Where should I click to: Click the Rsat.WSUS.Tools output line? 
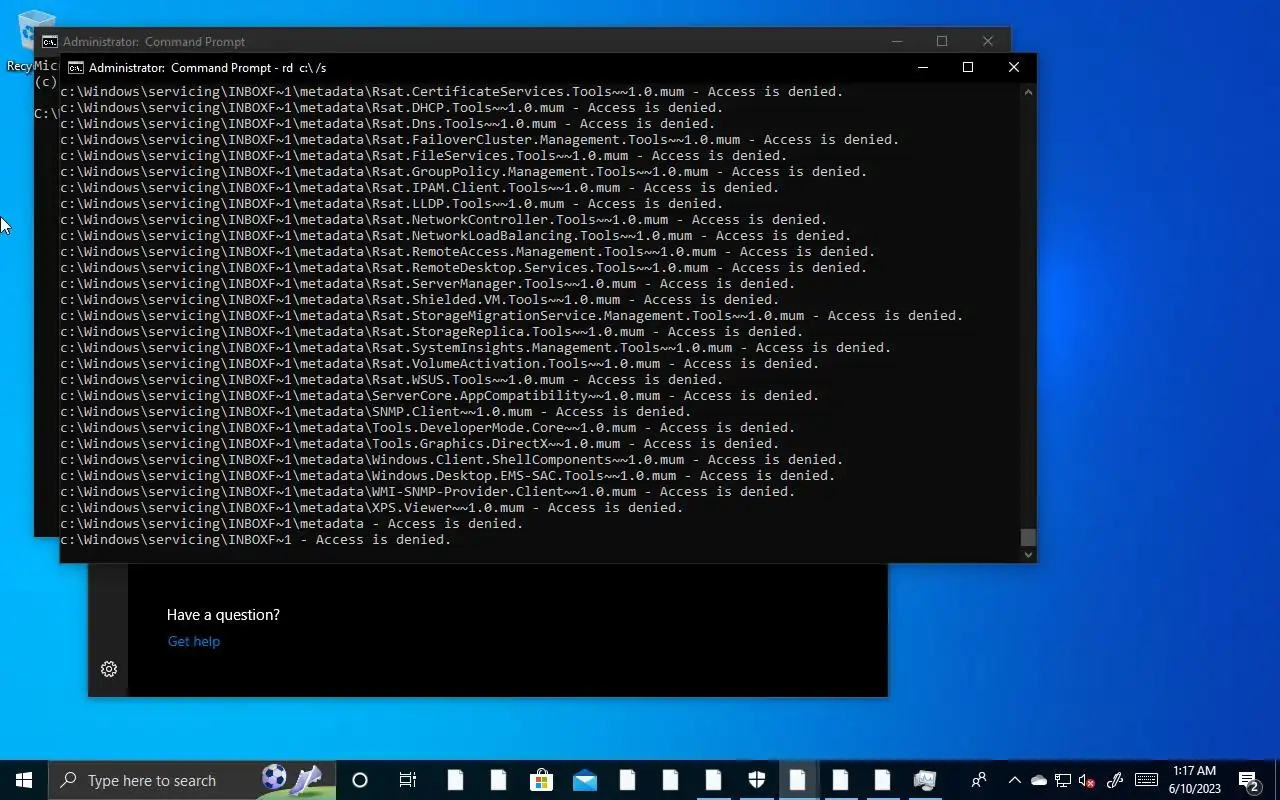pyautogui.click(x=391, y=379)
